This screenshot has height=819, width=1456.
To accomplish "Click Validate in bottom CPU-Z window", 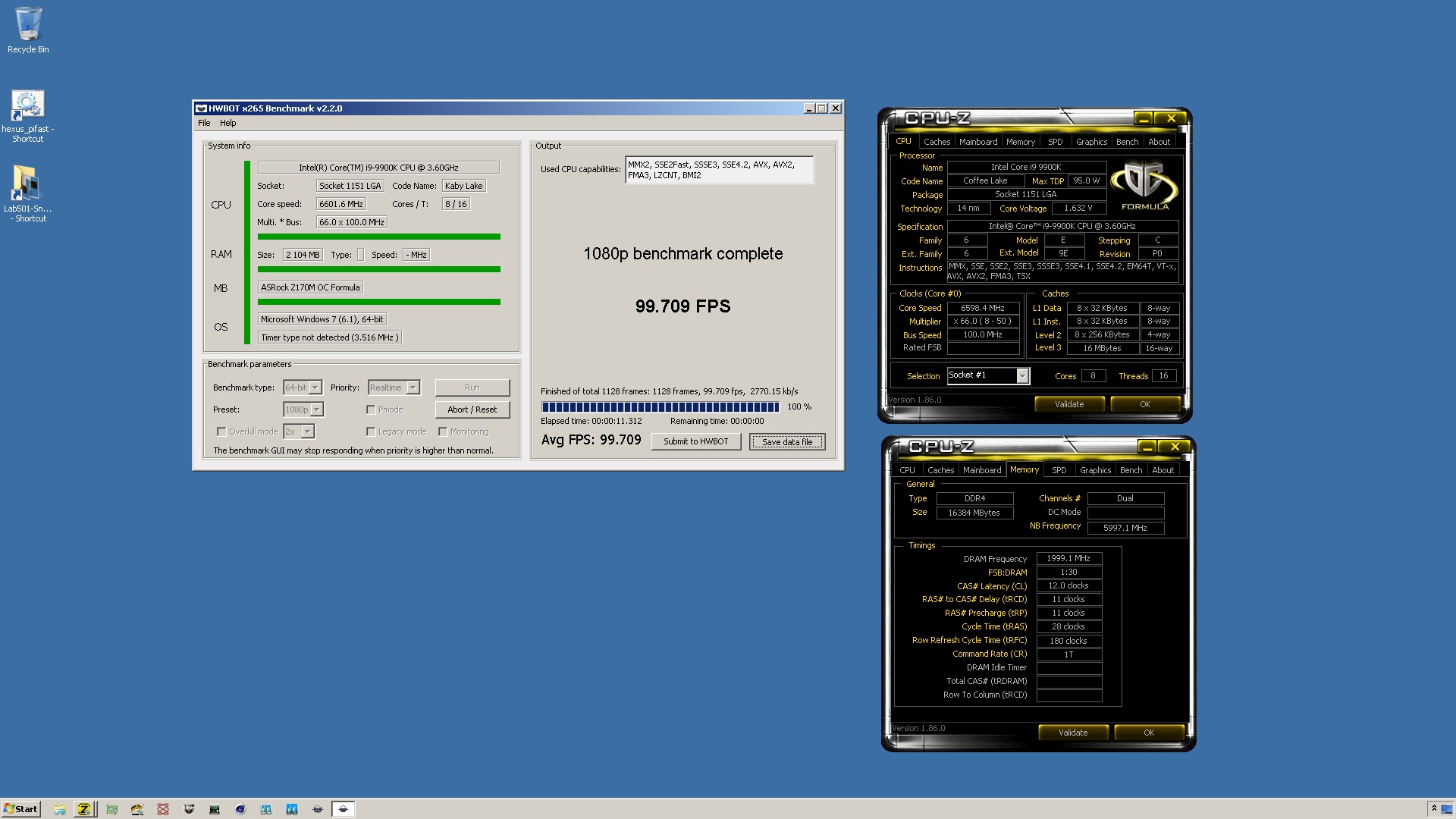I will [1073, 733].
